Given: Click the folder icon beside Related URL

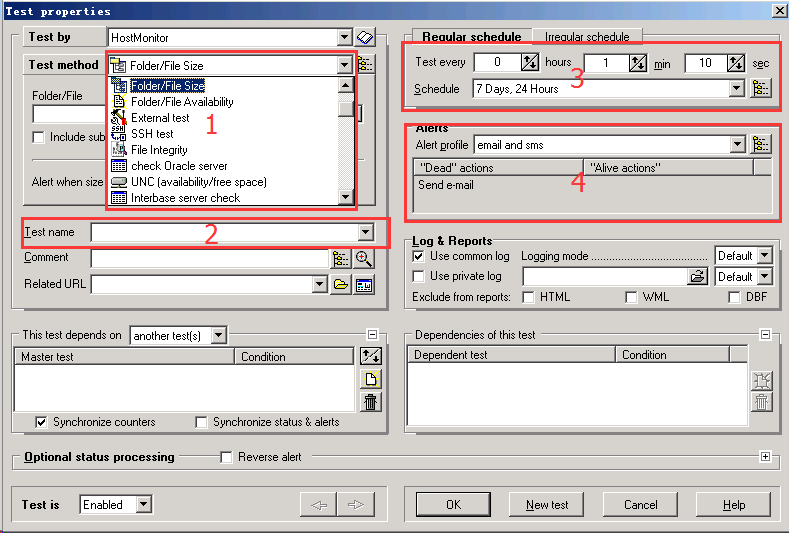Looking at the screenshot, I should 341,285.
